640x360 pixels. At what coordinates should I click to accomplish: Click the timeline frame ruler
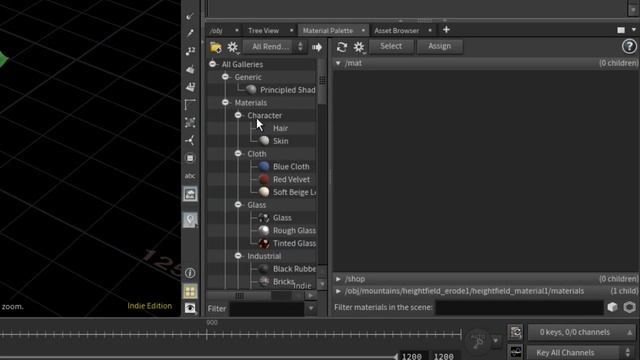(x=231, y=334)
